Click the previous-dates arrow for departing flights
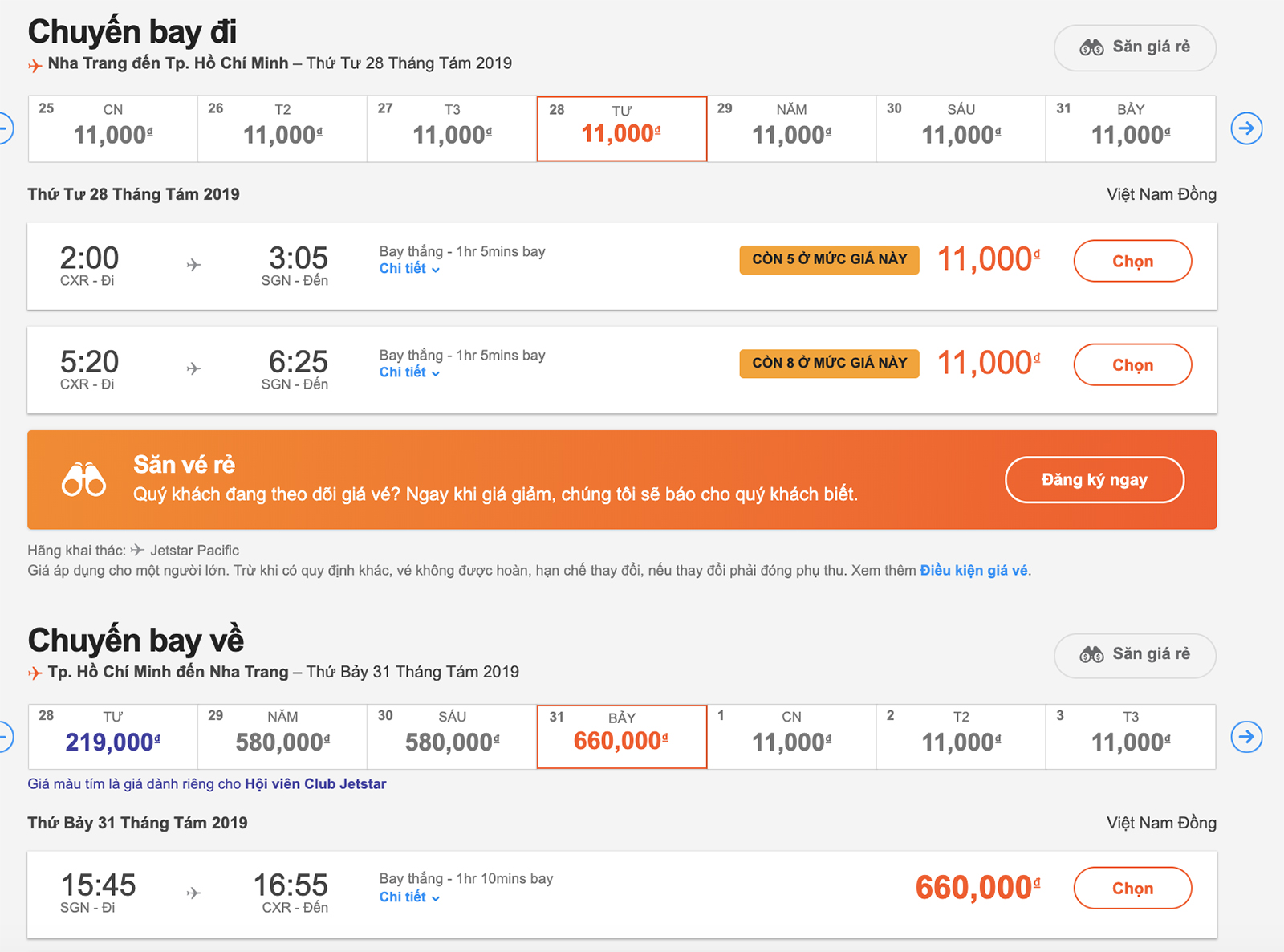Image resolution: width=1284 pixels, height=952 pixels. (x=5, y=128)
